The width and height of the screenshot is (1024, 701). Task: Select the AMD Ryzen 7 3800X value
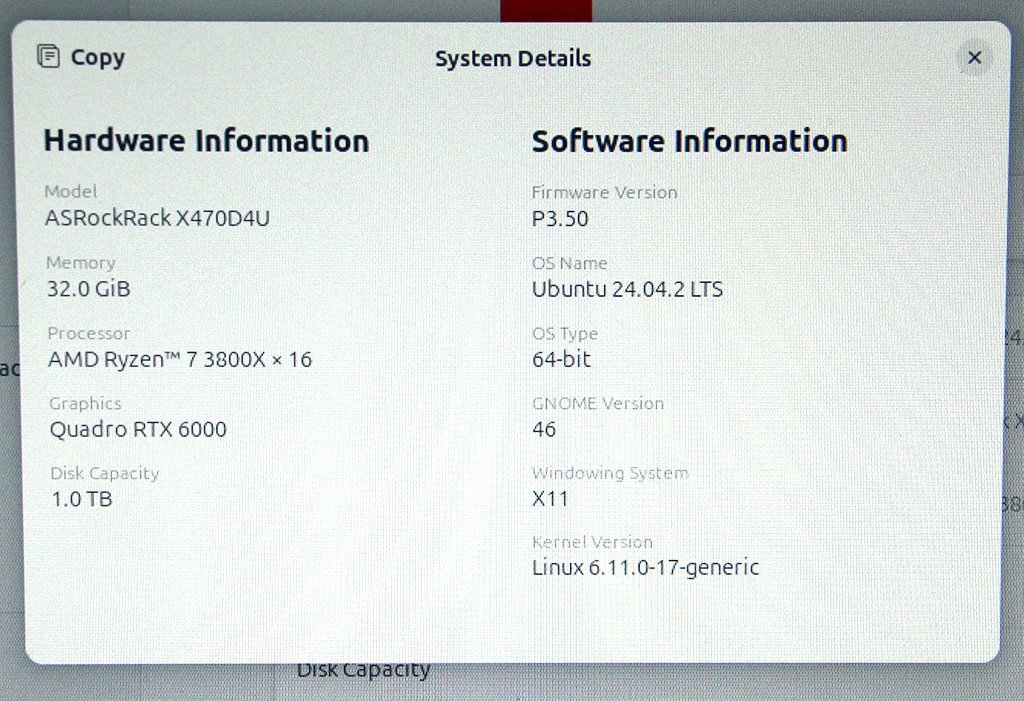(180, 359)
